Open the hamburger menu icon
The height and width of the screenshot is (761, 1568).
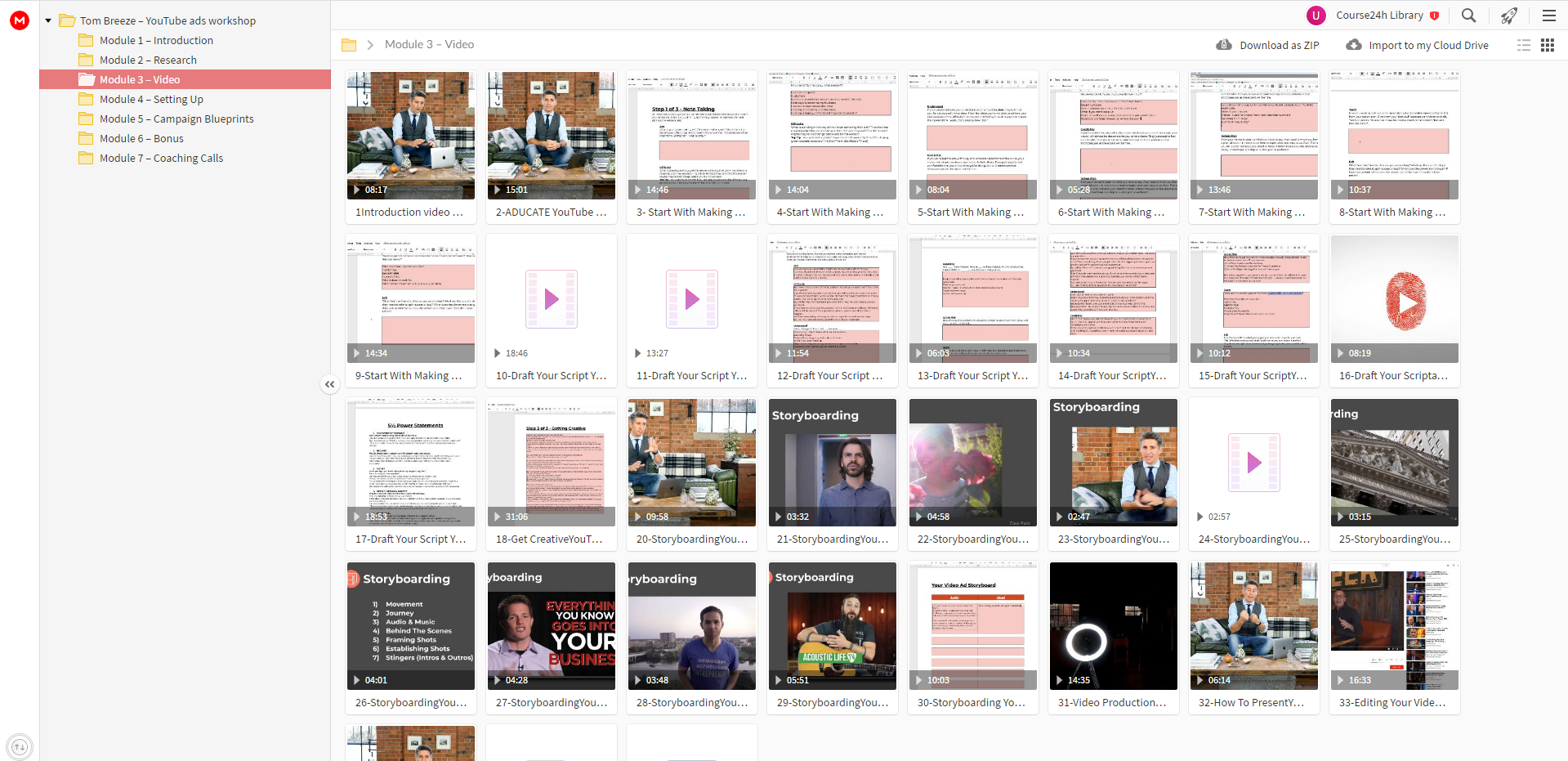[x=1548, y=15]
